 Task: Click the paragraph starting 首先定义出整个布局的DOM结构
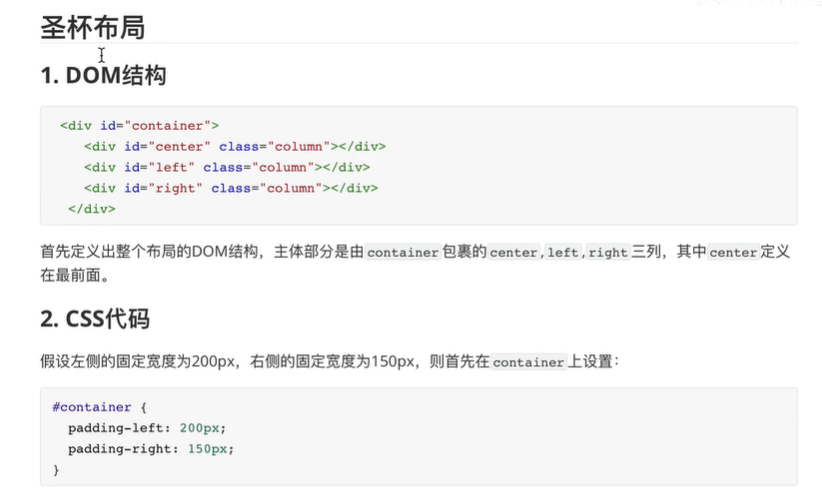[x=415, y=263]
